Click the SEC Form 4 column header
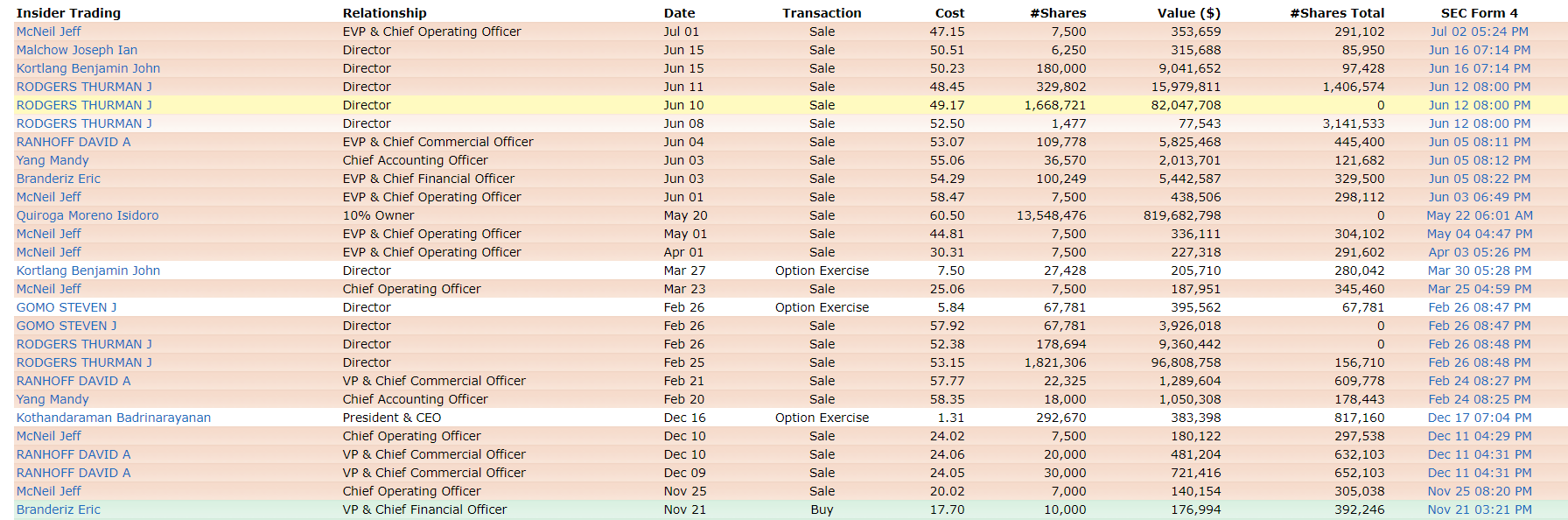 pos(1479,13)
